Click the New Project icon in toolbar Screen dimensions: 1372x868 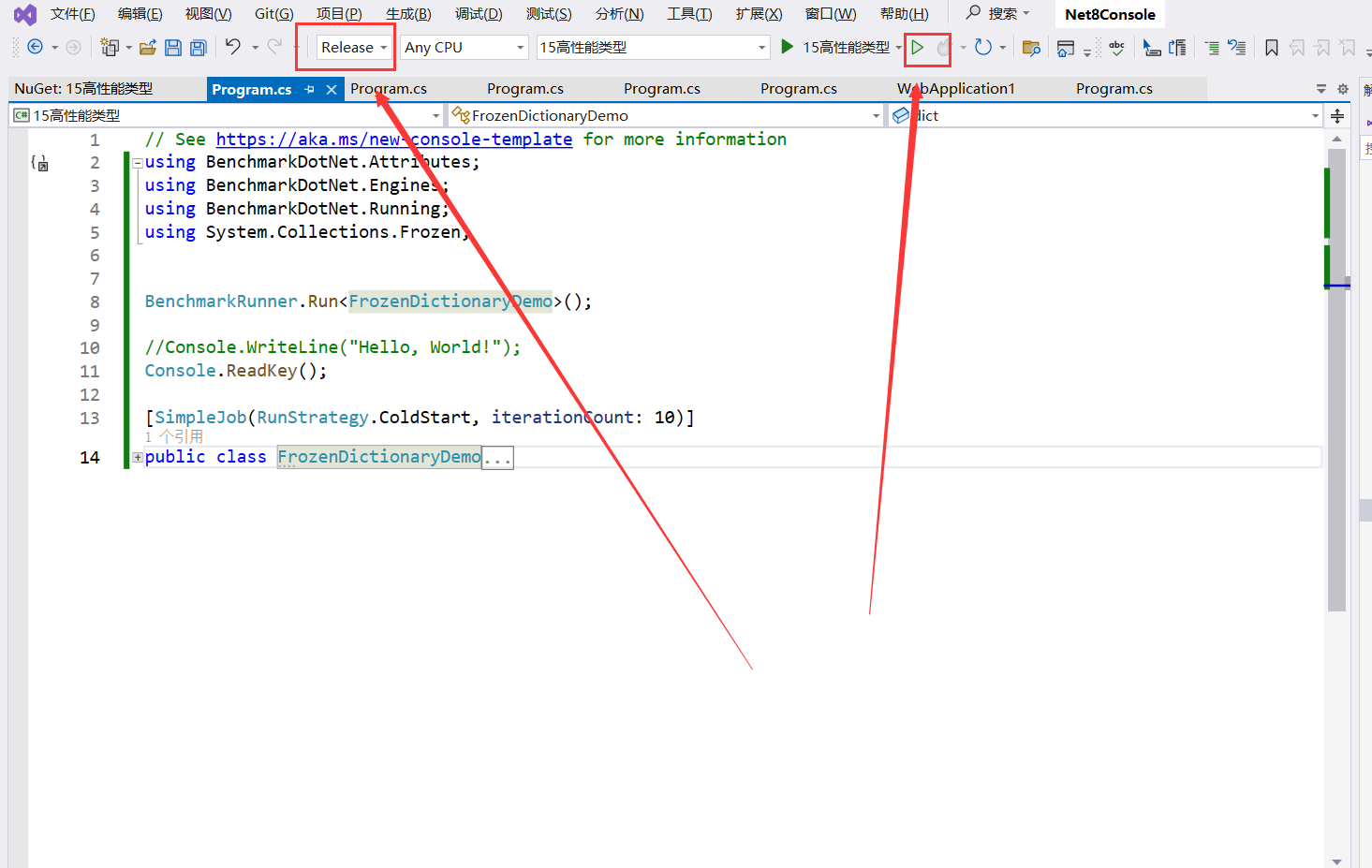coord(110,47)
